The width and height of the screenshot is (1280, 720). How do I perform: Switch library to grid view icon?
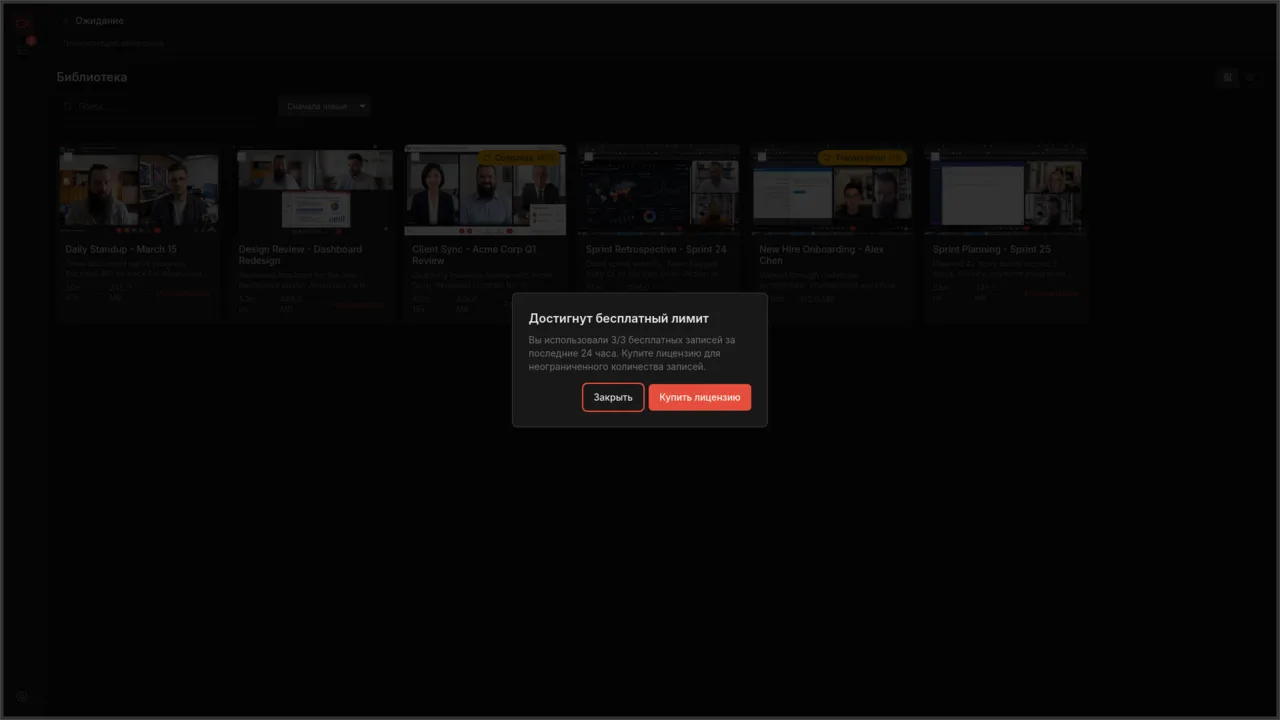(1228, 77)
